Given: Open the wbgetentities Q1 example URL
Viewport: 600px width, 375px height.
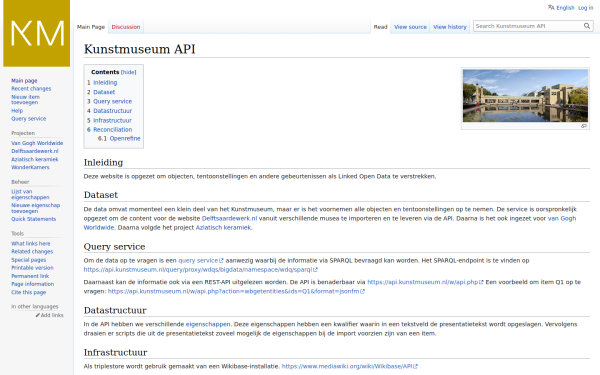Looking at the screenshot, I should pyautogui.click(x=236, y=292).
